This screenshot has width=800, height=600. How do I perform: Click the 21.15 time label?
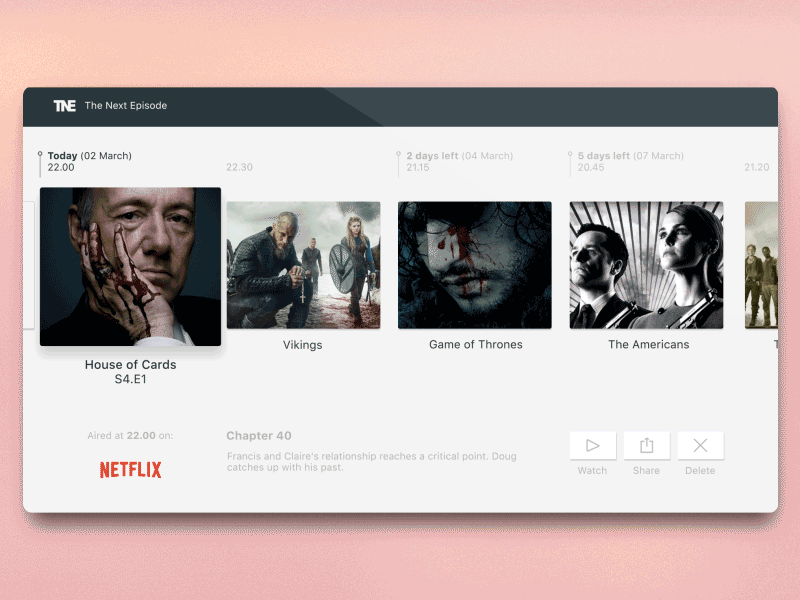click(x=418, y=167)
